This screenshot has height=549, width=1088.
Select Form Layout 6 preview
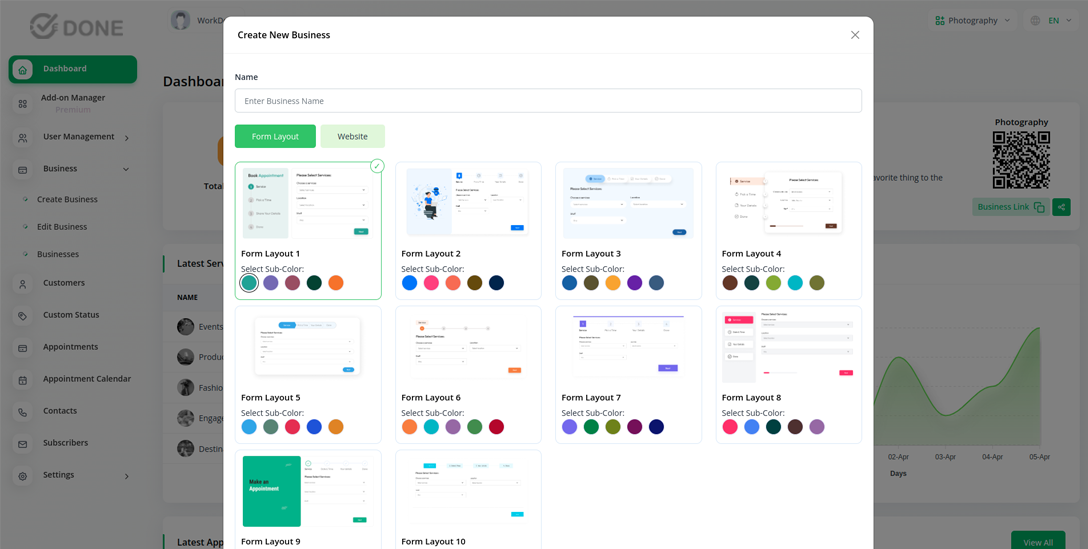[x=468, y=347]
